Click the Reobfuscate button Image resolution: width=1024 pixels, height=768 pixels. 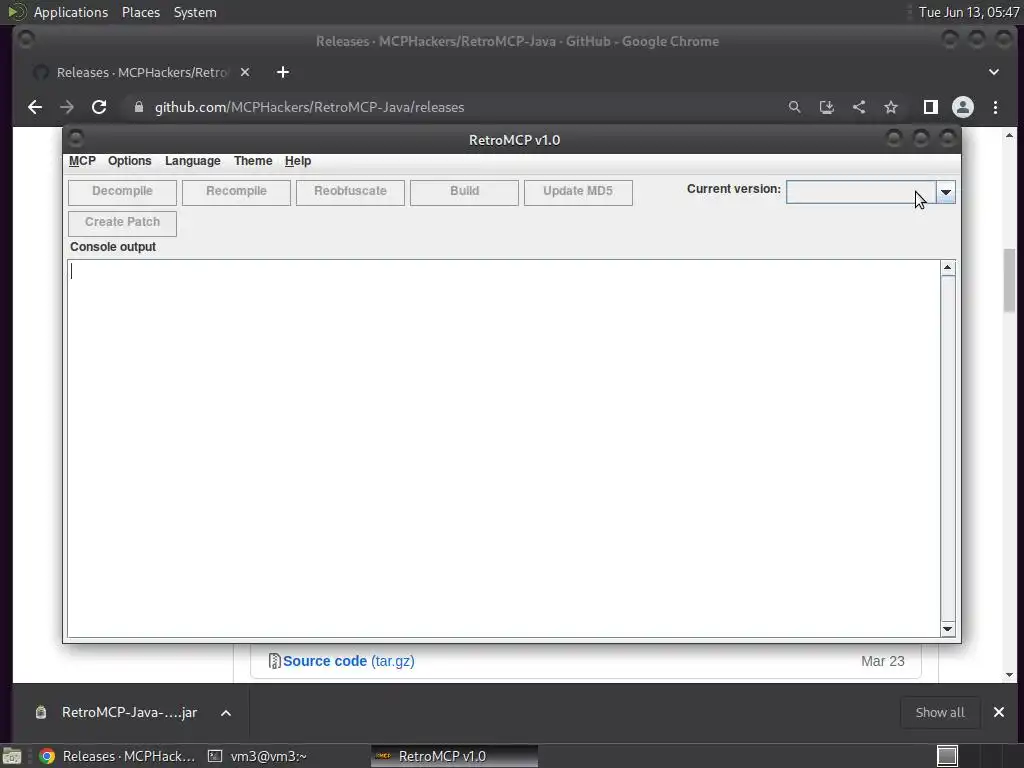350,192
